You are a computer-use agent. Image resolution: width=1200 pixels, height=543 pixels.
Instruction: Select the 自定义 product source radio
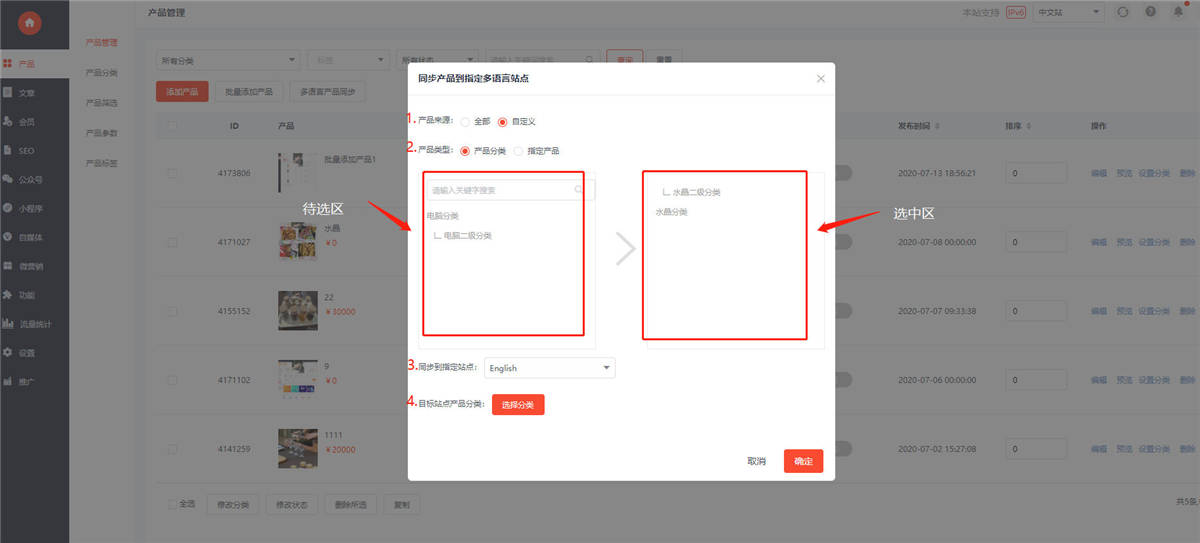503,122
